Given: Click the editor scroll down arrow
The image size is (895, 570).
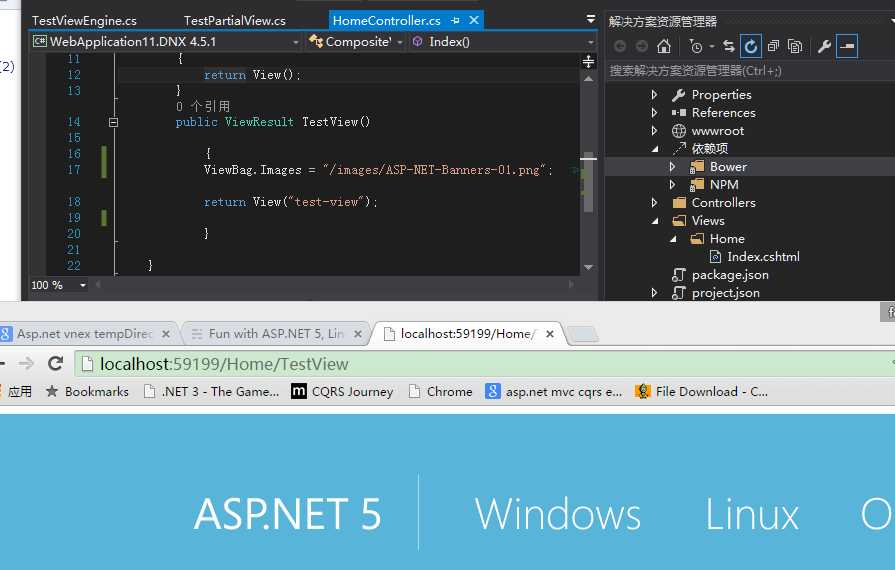Looking at the screenshot, I should coord(588,267).
